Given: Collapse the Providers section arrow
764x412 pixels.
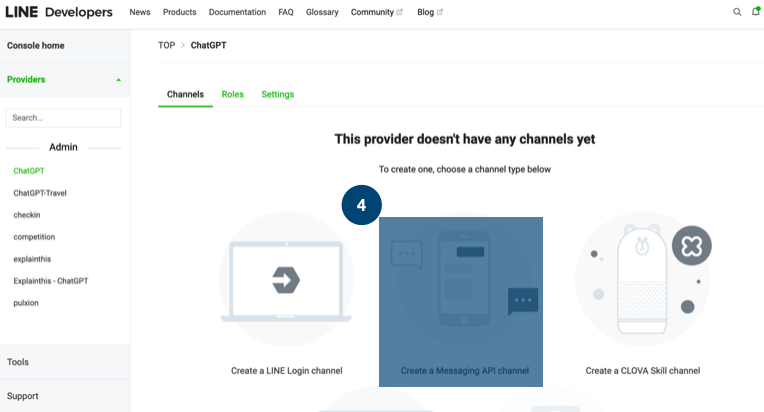Looking at the screenshot, I should (x=118, y=80).
